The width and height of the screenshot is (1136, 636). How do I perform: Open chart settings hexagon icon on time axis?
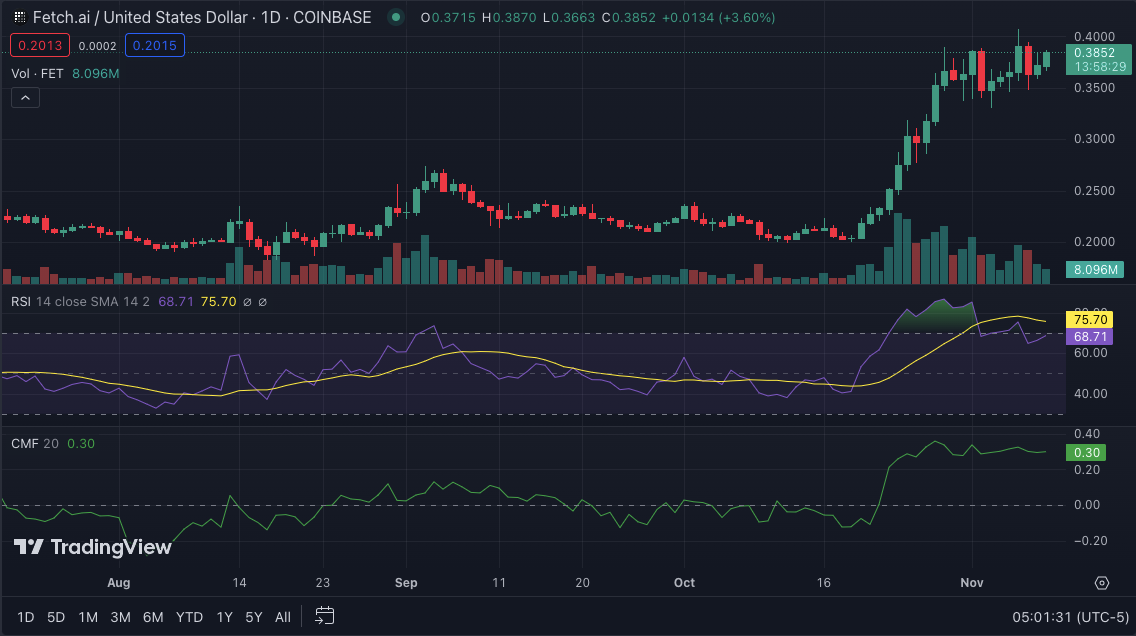click(x=1102, y=583)
